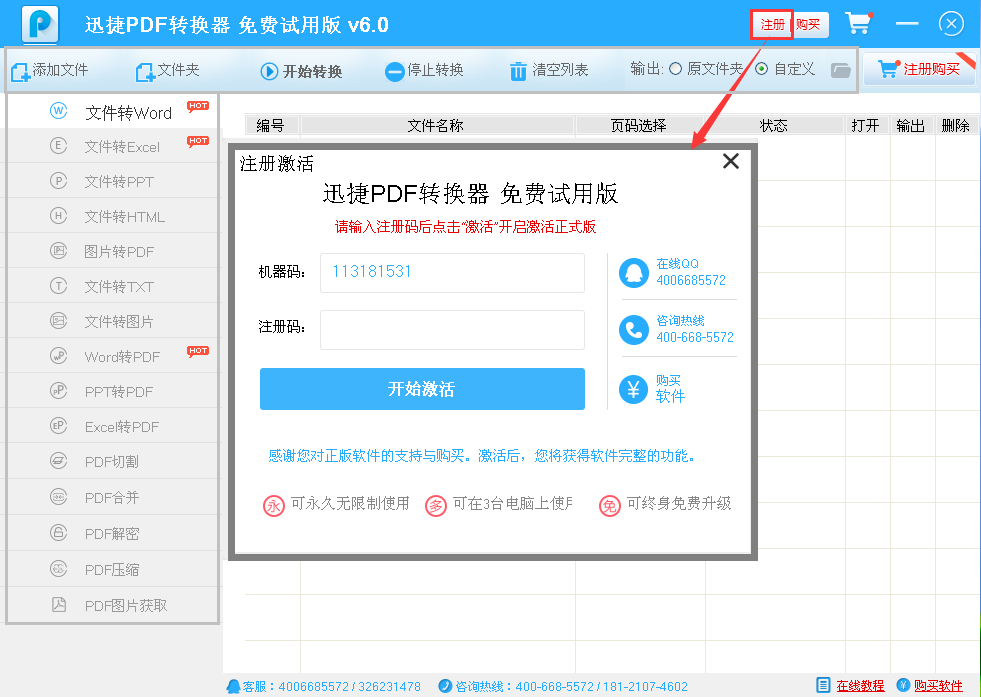
Task: Click the 文件转TXT sidebar icon
Action: pos(58,286)
